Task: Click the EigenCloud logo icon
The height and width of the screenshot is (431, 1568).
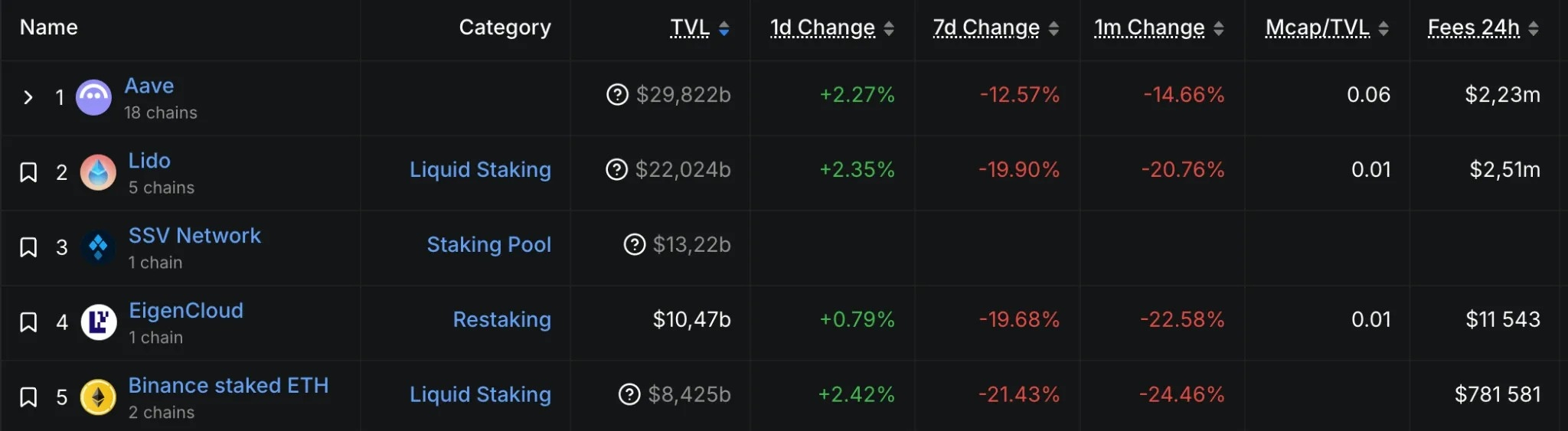Action: tap(99, 322)
